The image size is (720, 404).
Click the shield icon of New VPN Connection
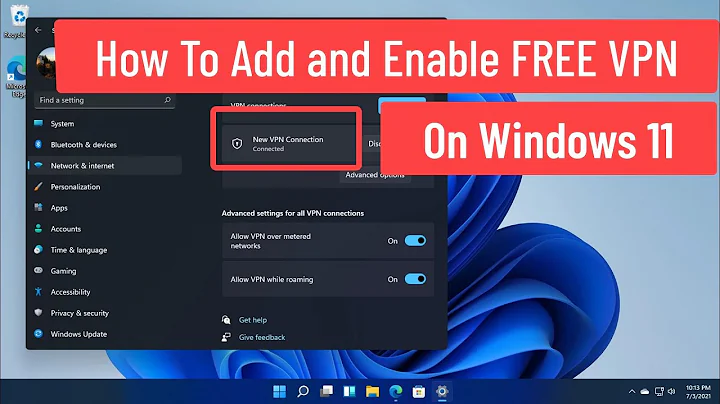(x=237, y=144)
